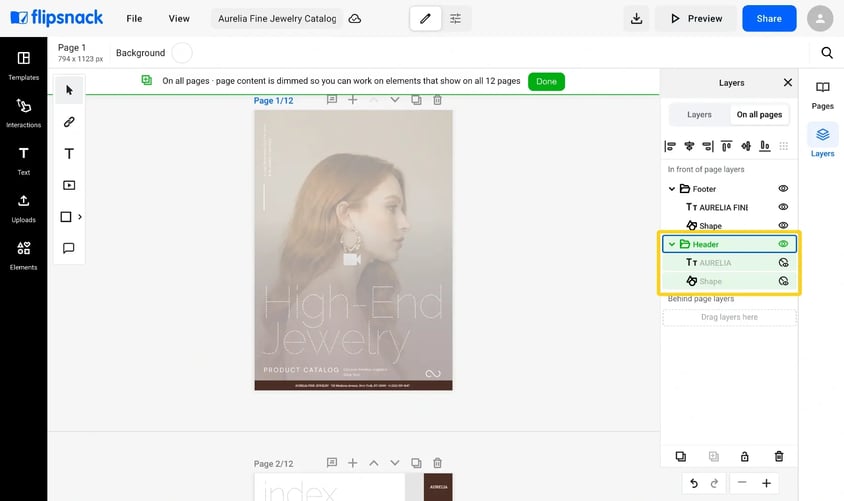The height and width of the screenshot is (501, 844).
Task: Expand the shape tool options arrow
Action: [x=80, y=217]
